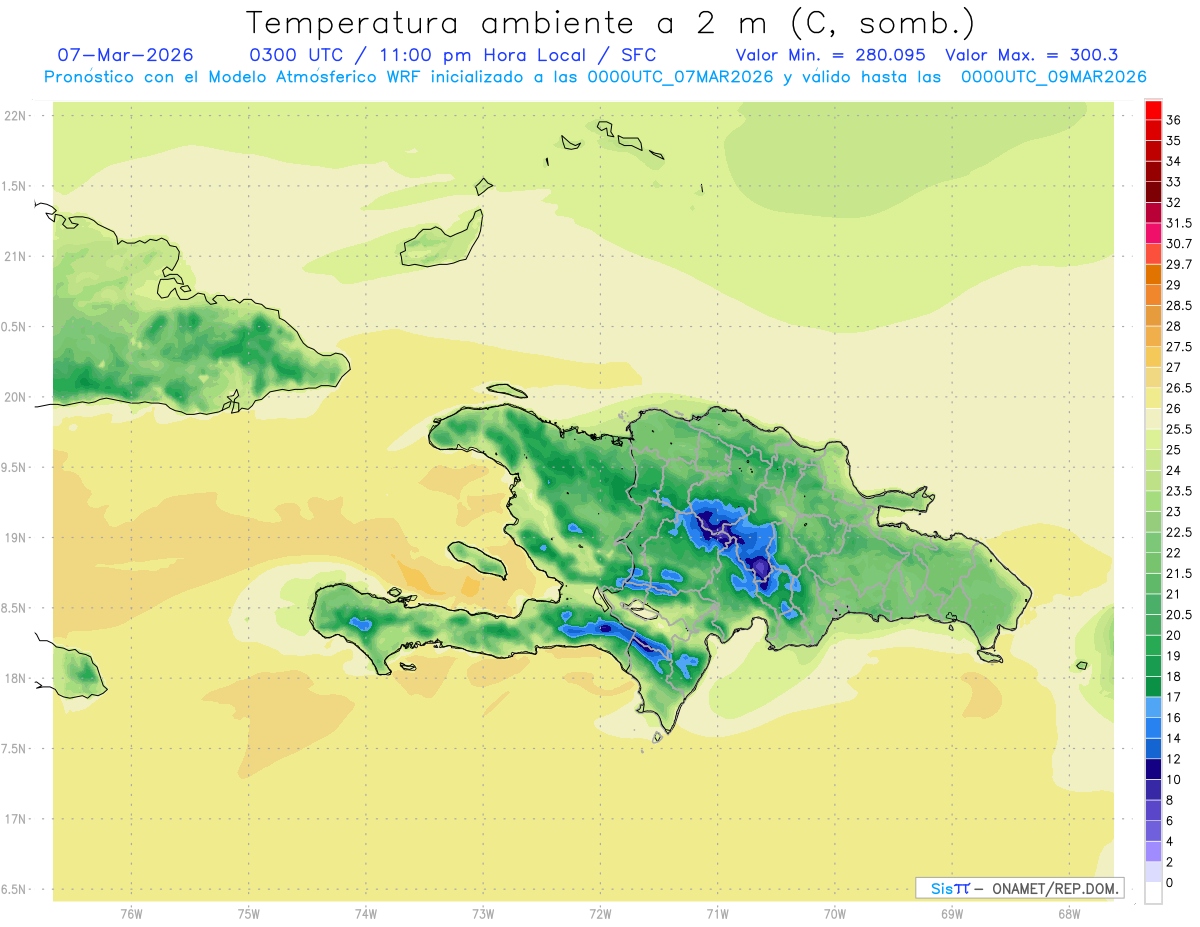Click the legend value "29.7"
1200x927 pixels.
1179,264
